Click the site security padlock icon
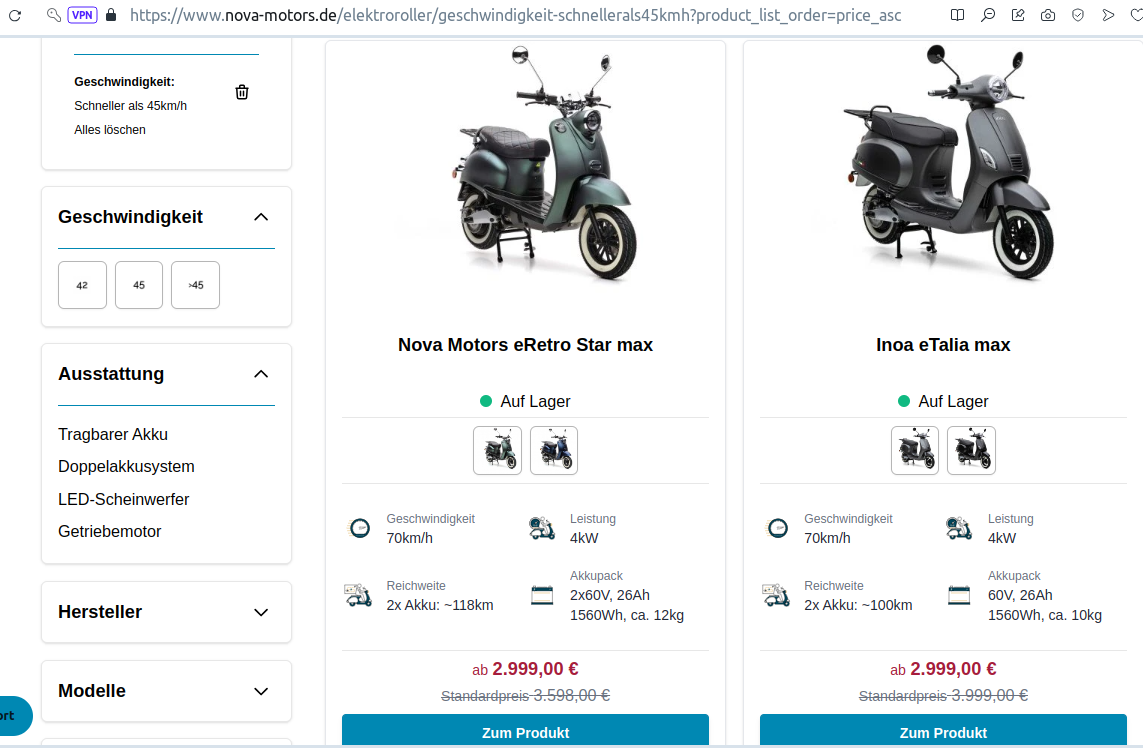Viewport: 1143px width, 748px height. point(110,15)
